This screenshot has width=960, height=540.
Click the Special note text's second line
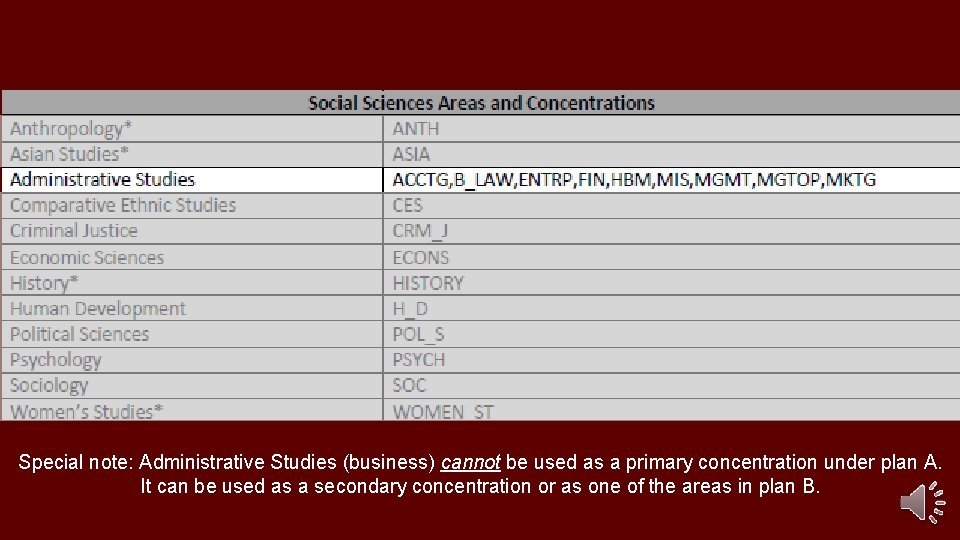[x=480, y=487]
